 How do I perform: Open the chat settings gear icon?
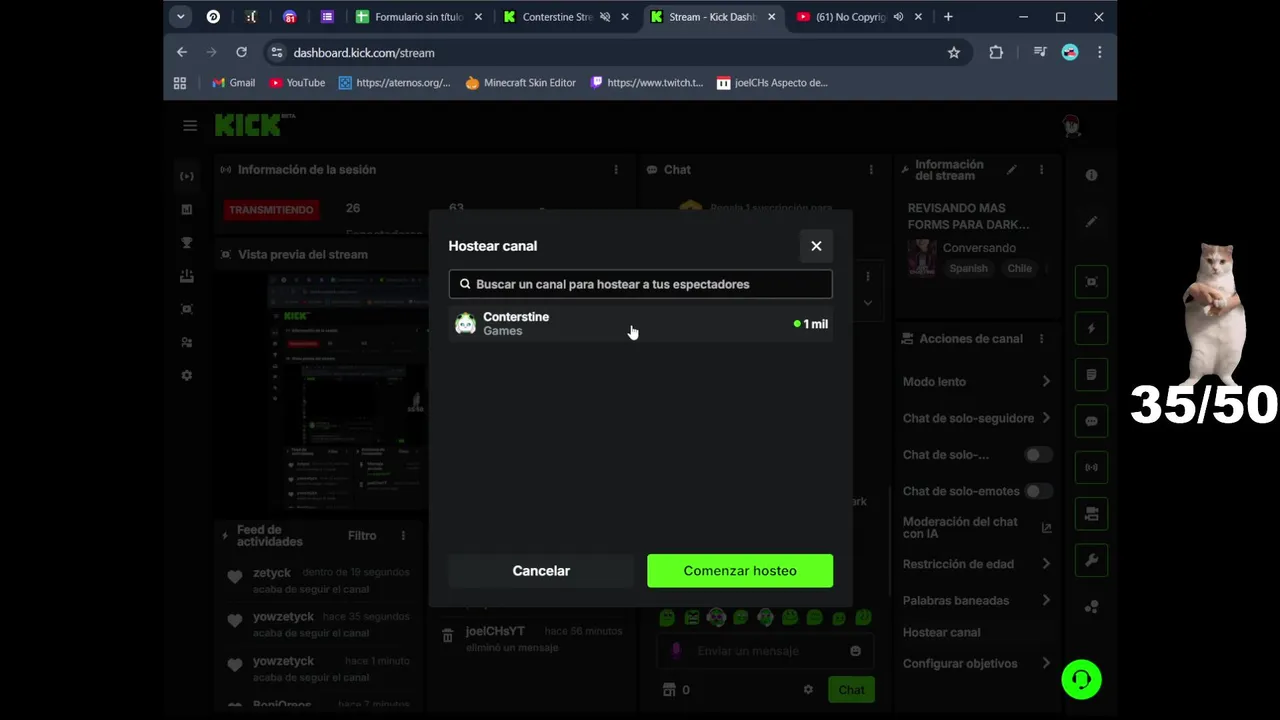[x=808, y=690]
